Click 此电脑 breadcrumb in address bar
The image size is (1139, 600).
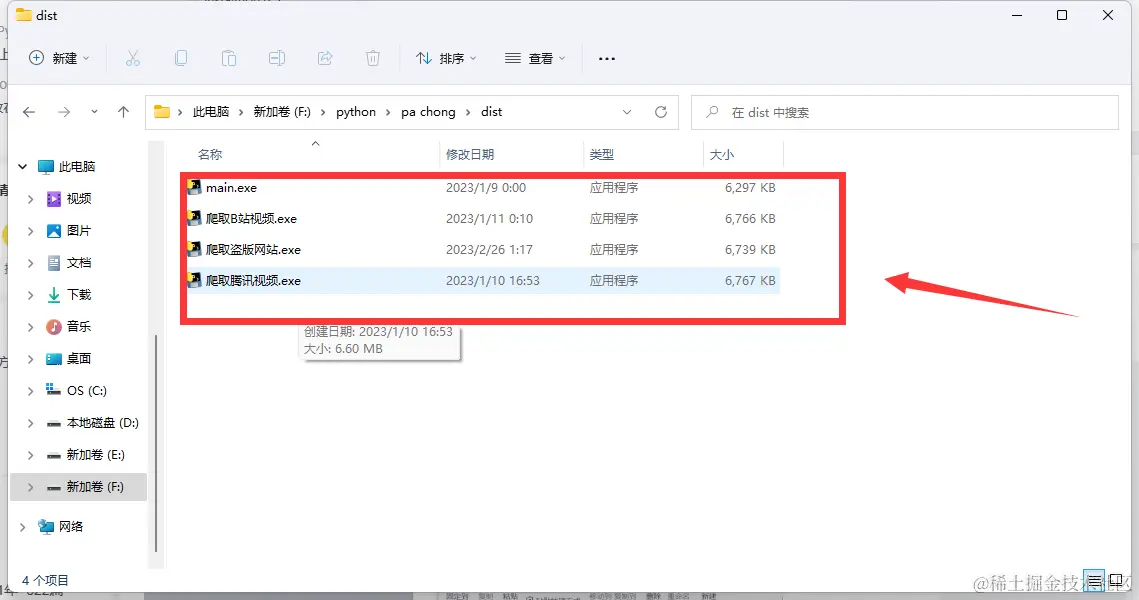pos(211,112)
